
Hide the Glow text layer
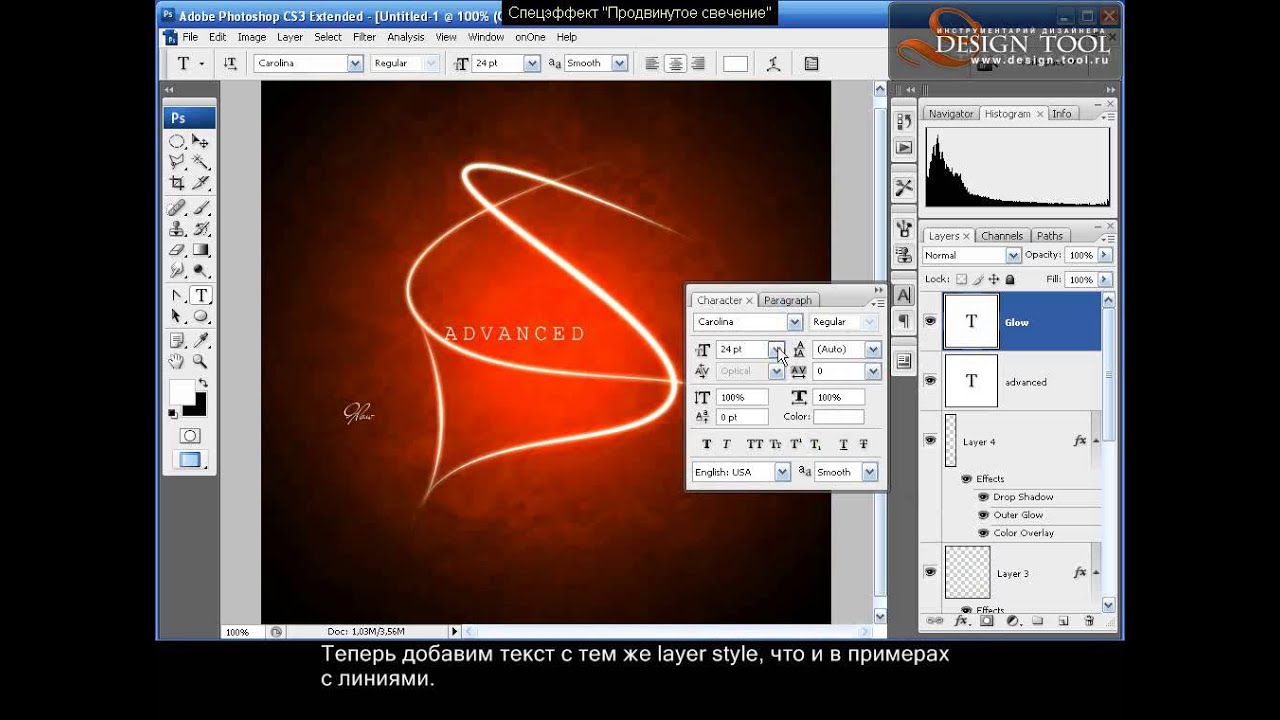(930, 322)
